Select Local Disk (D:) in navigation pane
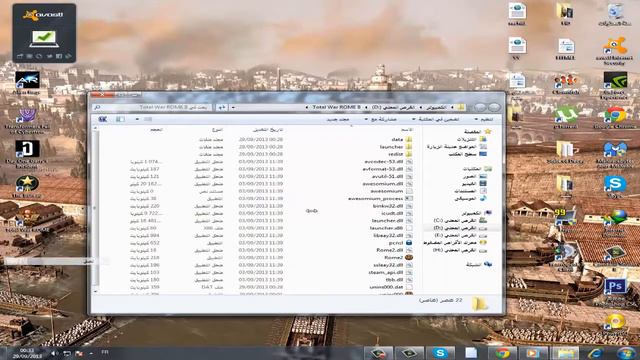This screenshot has width=640, height=360. (460, 228)
